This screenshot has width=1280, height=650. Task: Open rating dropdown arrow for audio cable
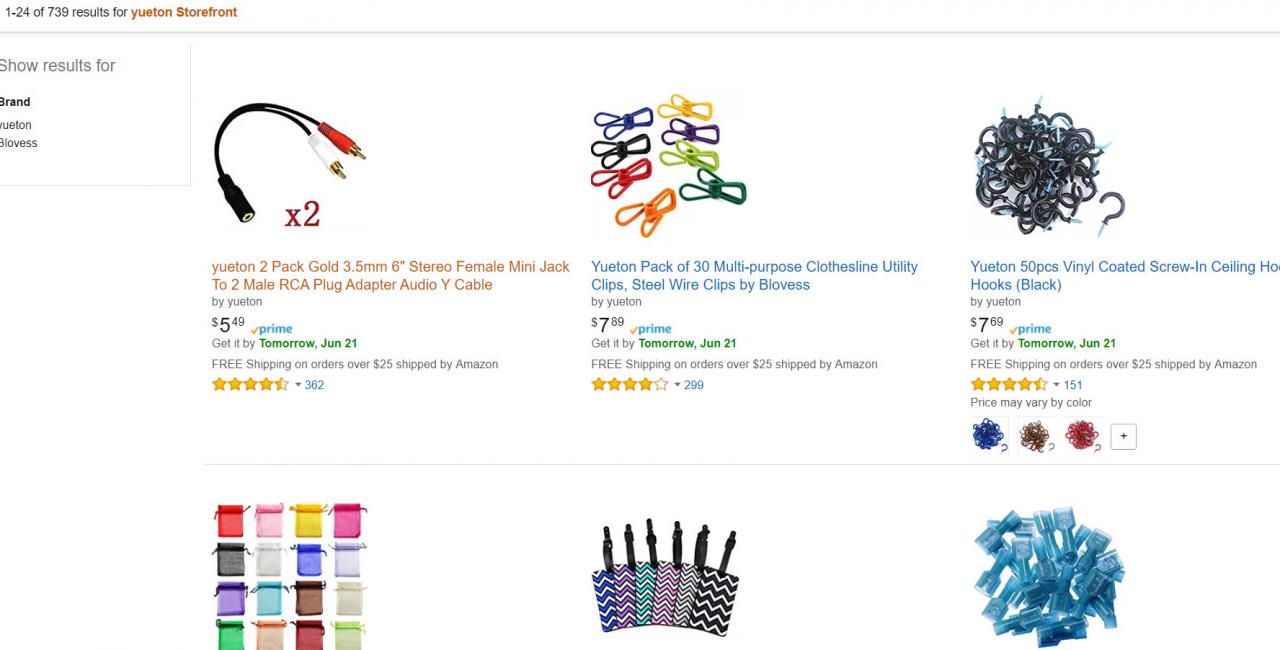(x=298, y=385)
